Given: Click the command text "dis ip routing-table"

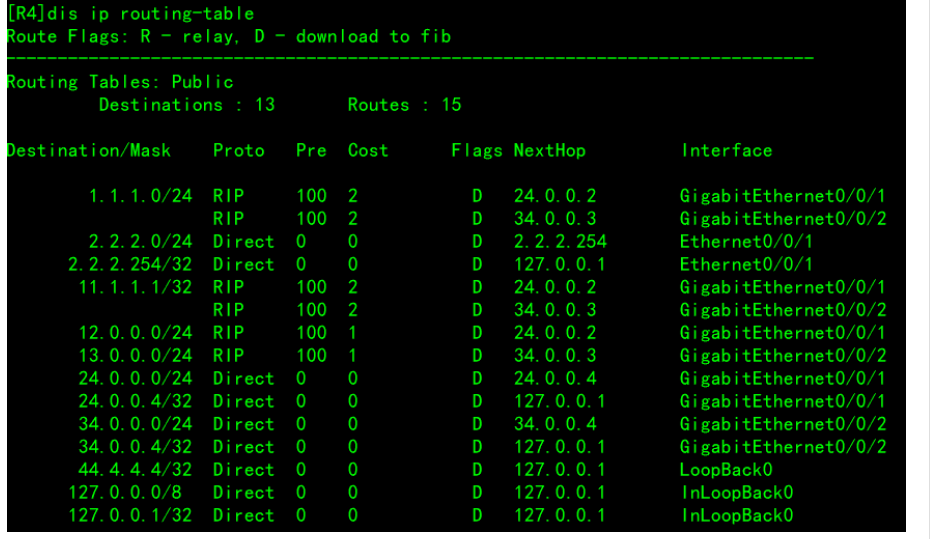Looking at the screenshot, I should coord(151,14).
